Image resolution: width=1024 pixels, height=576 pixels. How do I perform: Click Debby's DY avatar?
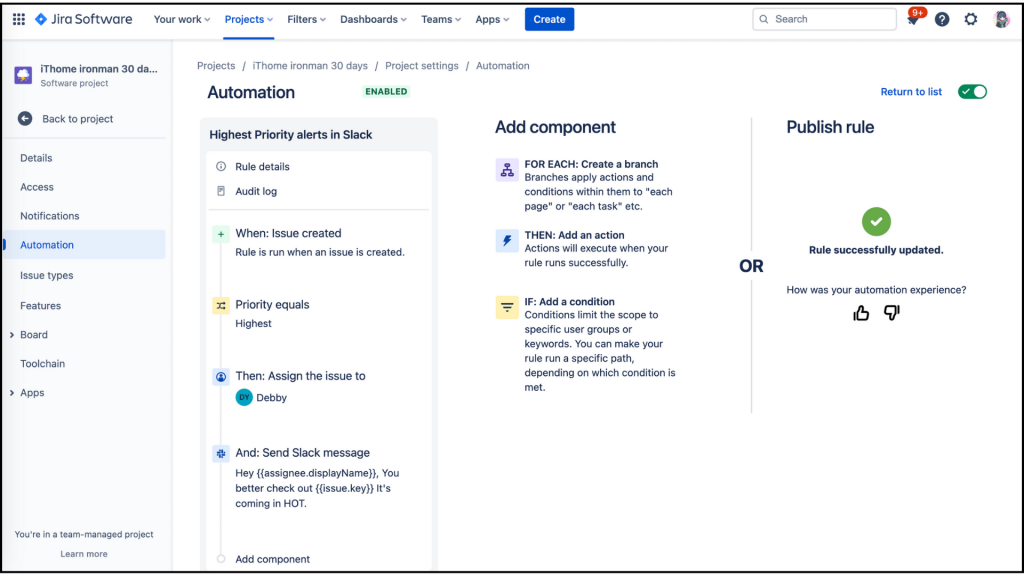[x=244, y=397]
